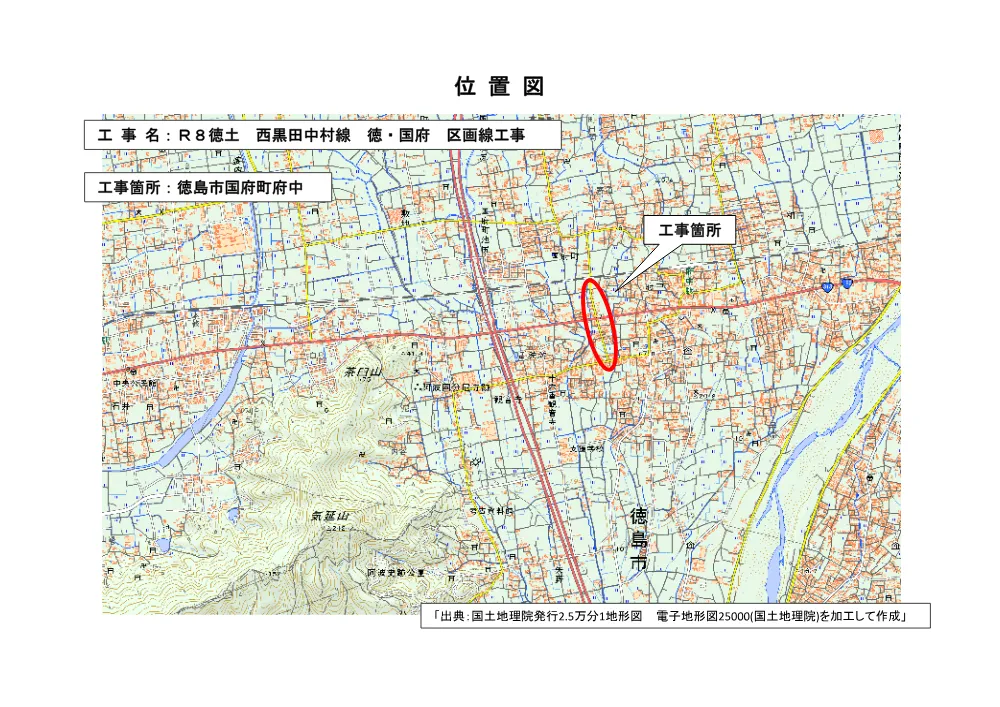Click the 阿波史跡公園 map label
The height and width of the screenshot is (707, 1000).
(395, 572)
